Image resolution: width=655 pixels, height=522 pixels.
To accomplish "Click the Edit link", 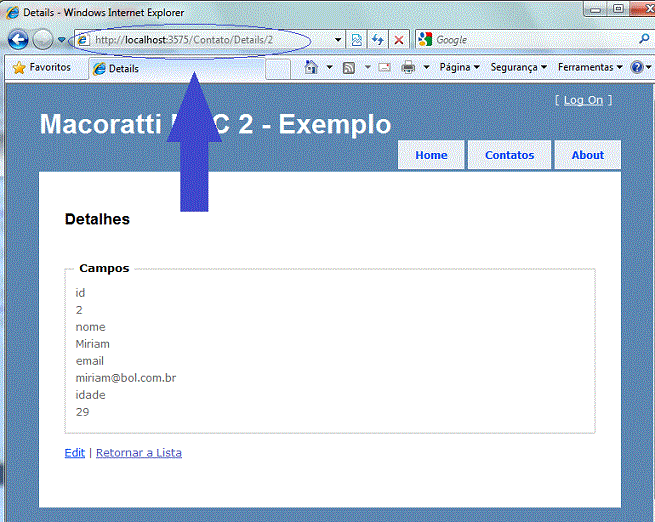I will point(75,453).
